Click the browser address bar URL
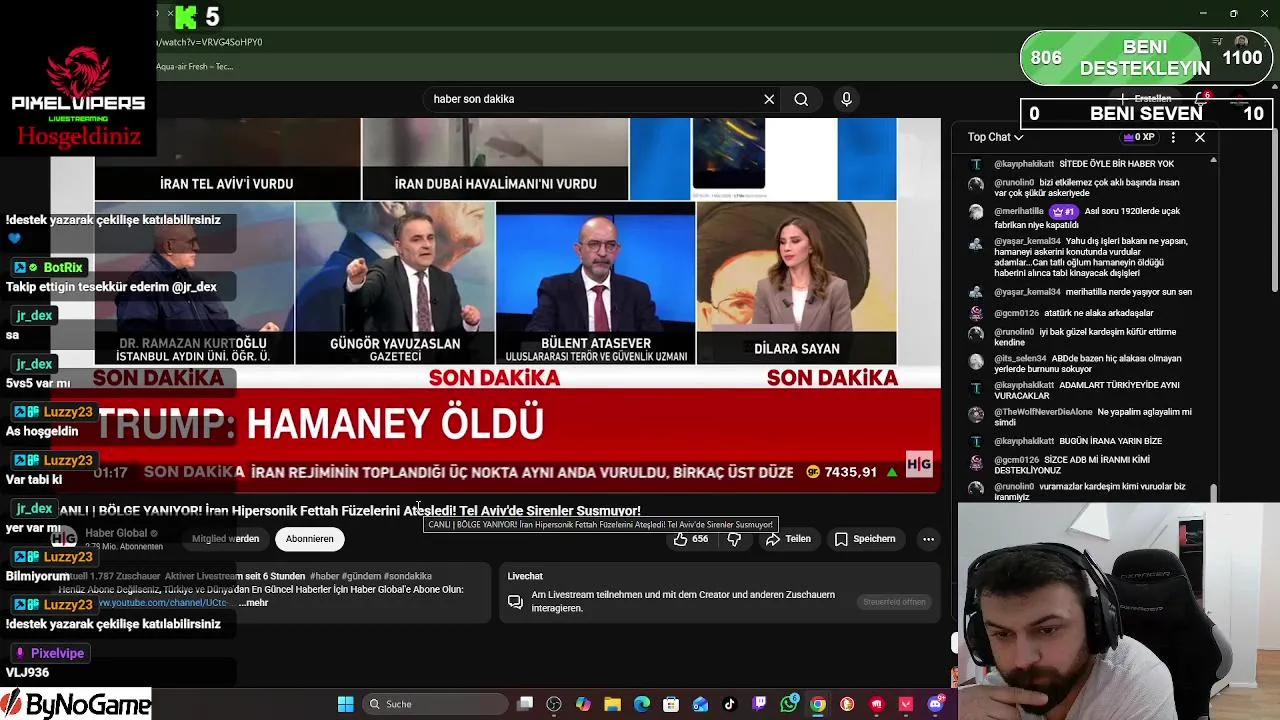 tap(209, 42)
